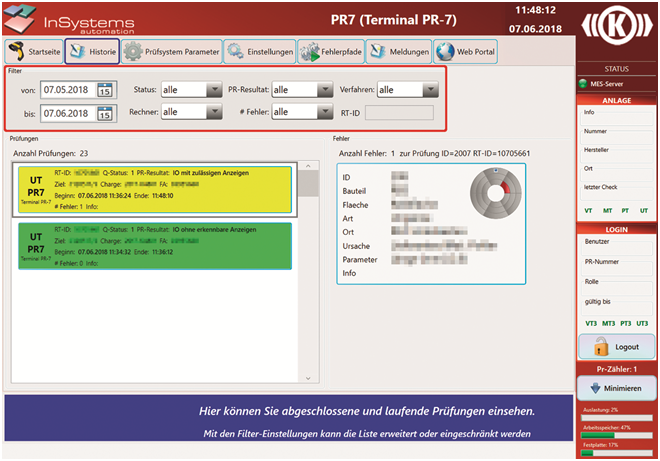Click the 'IO mit zulässigen Anzeigen' result text
This screenshot has width=660, height=461.
coord(210,173)
